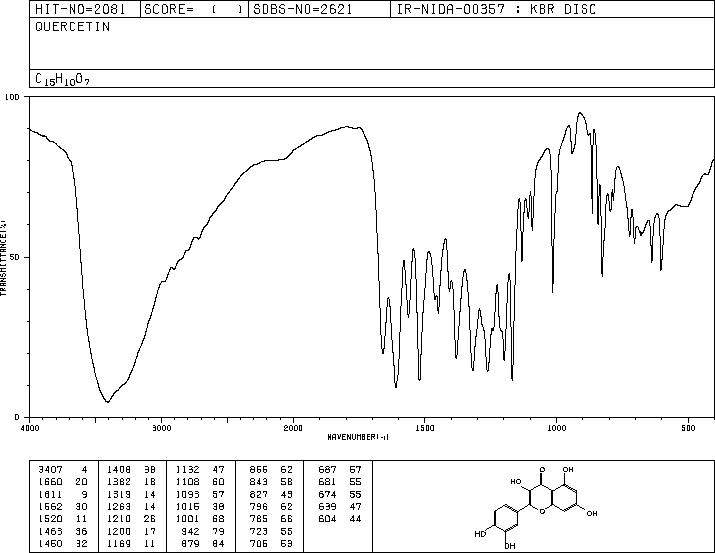The image size is (715, 553).
Task: Select the 1169 peak table entry
Action: [131, 544]
